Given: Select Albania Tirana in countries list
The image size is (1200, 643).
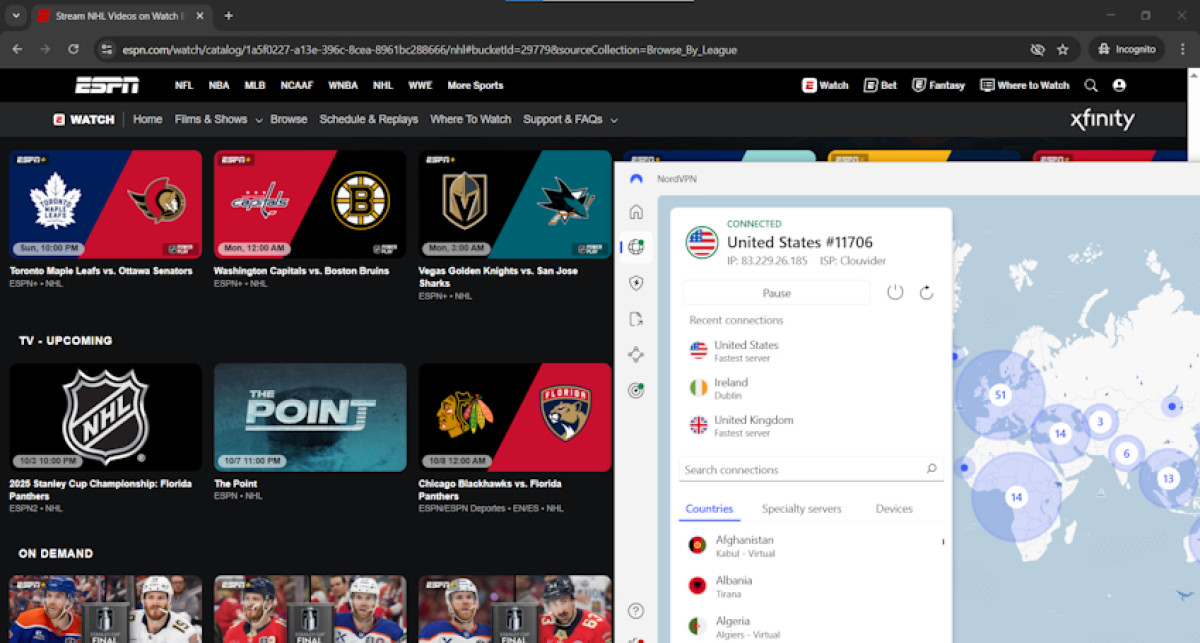Looking at the screenshot, I should pyautogui.click(x=811, y=586).
